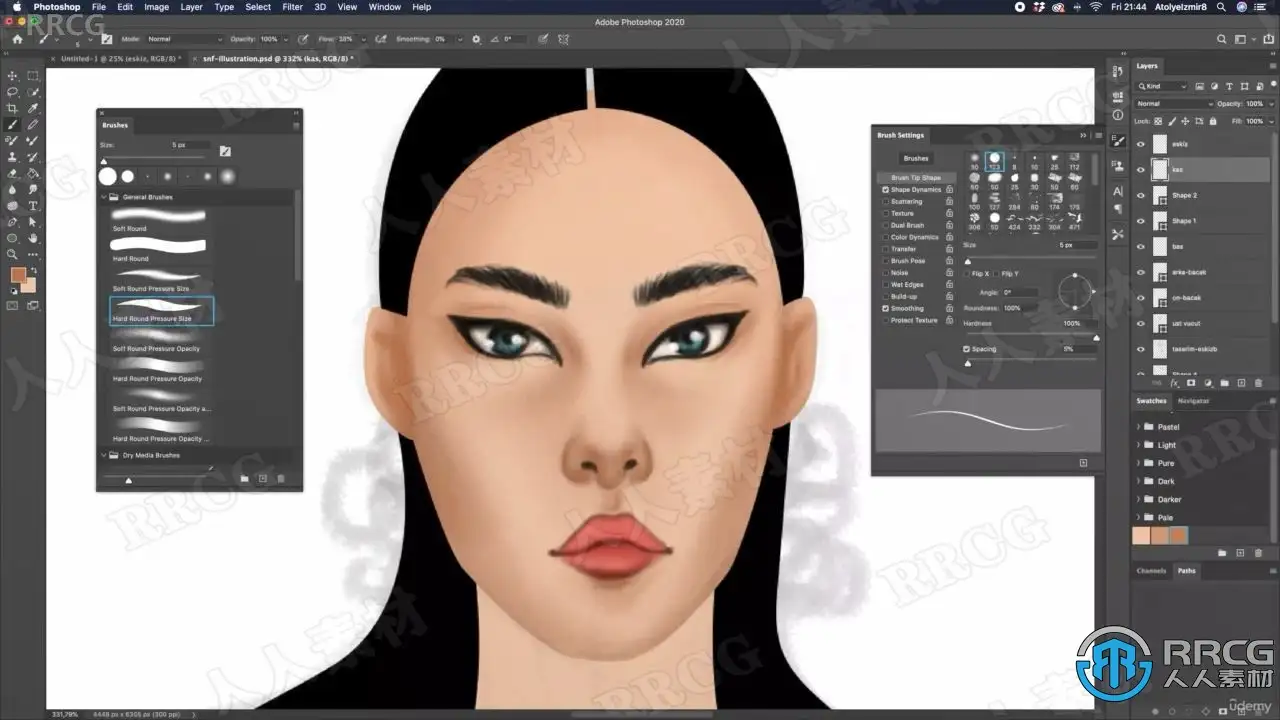Expand the Pastel swatches folder
The height and width of the screenshot is (720, 1280).
pyautogui.click(x=1138, y=427)
